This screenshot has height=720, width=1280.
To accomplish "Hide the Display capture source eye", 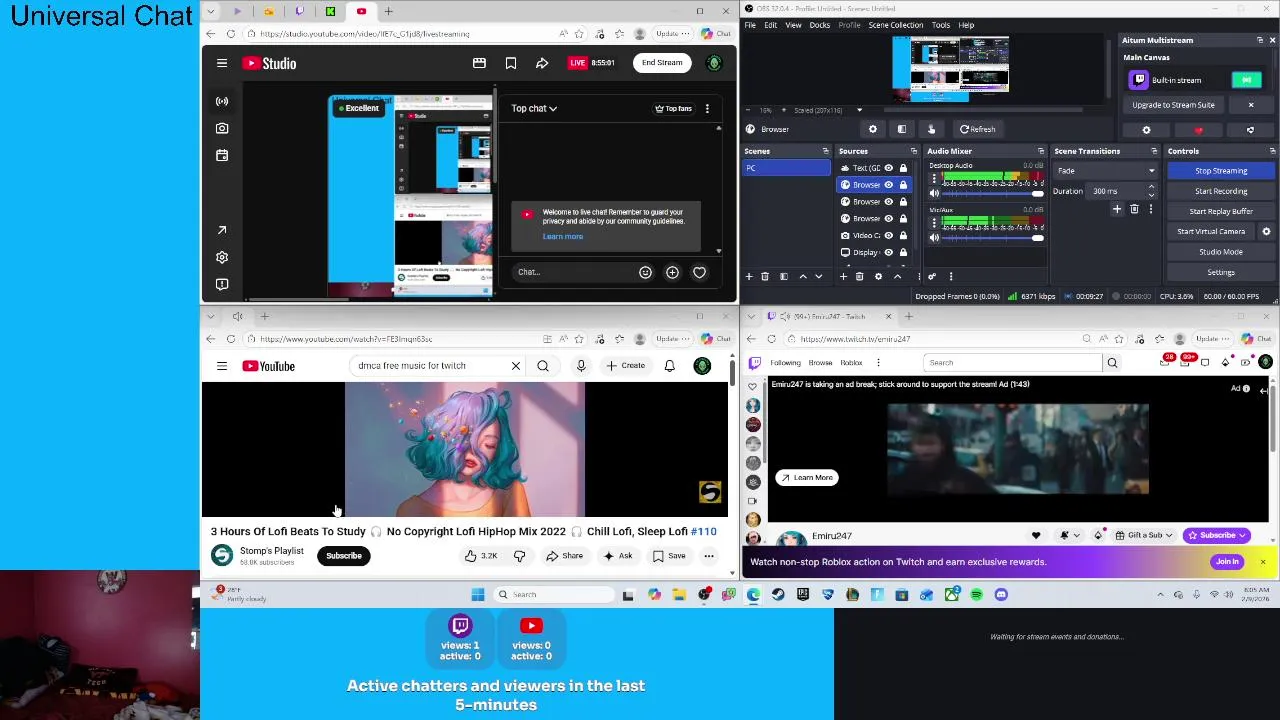I will point(888,252).
